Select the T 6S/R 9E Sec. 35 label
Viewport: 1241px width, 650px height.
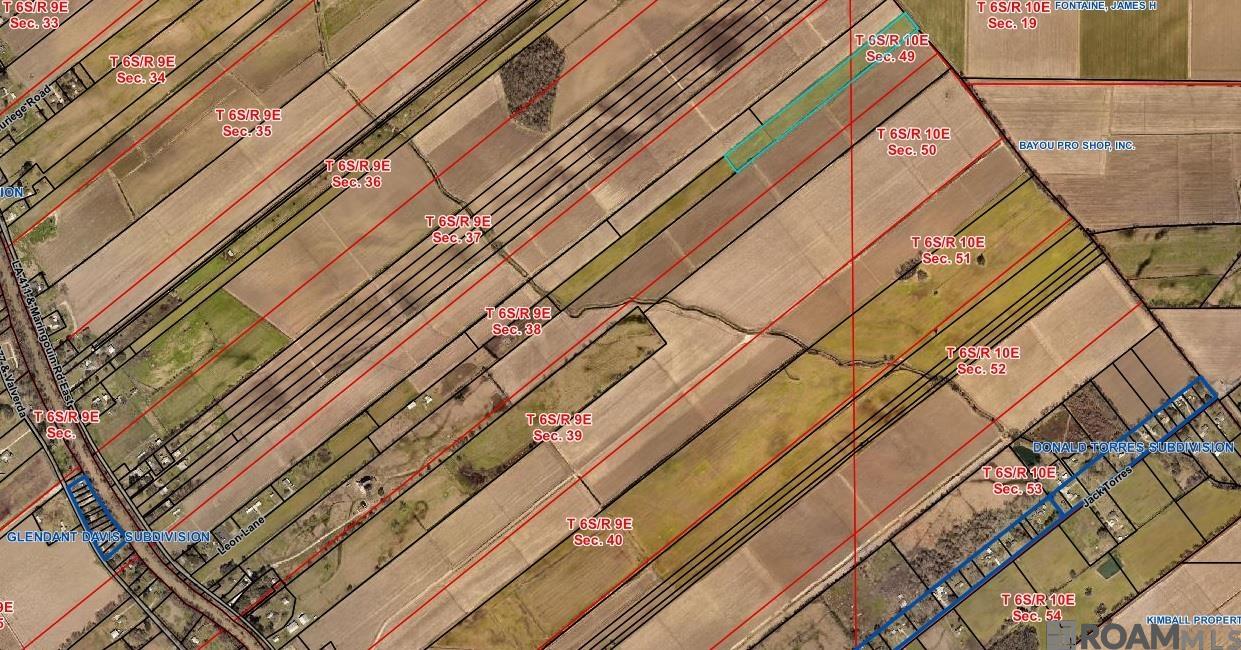pos(248,123)
